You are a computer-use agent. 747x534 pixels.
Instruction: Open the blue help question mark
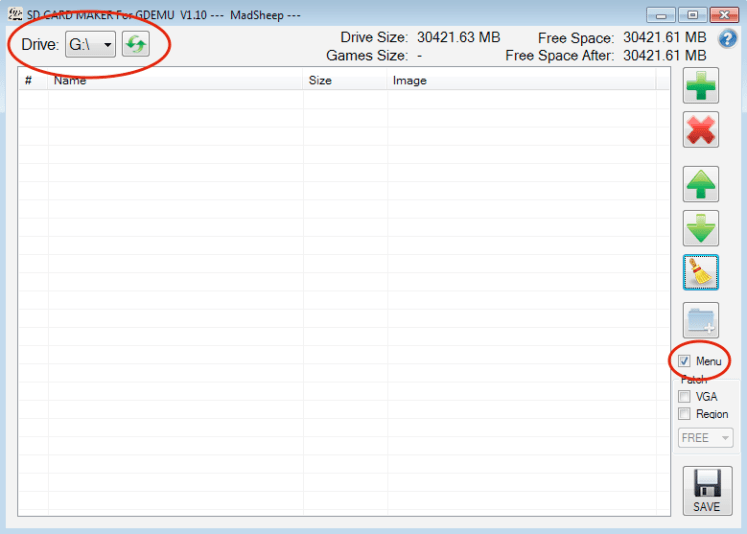pyautogui.click(x=728, y=38)
